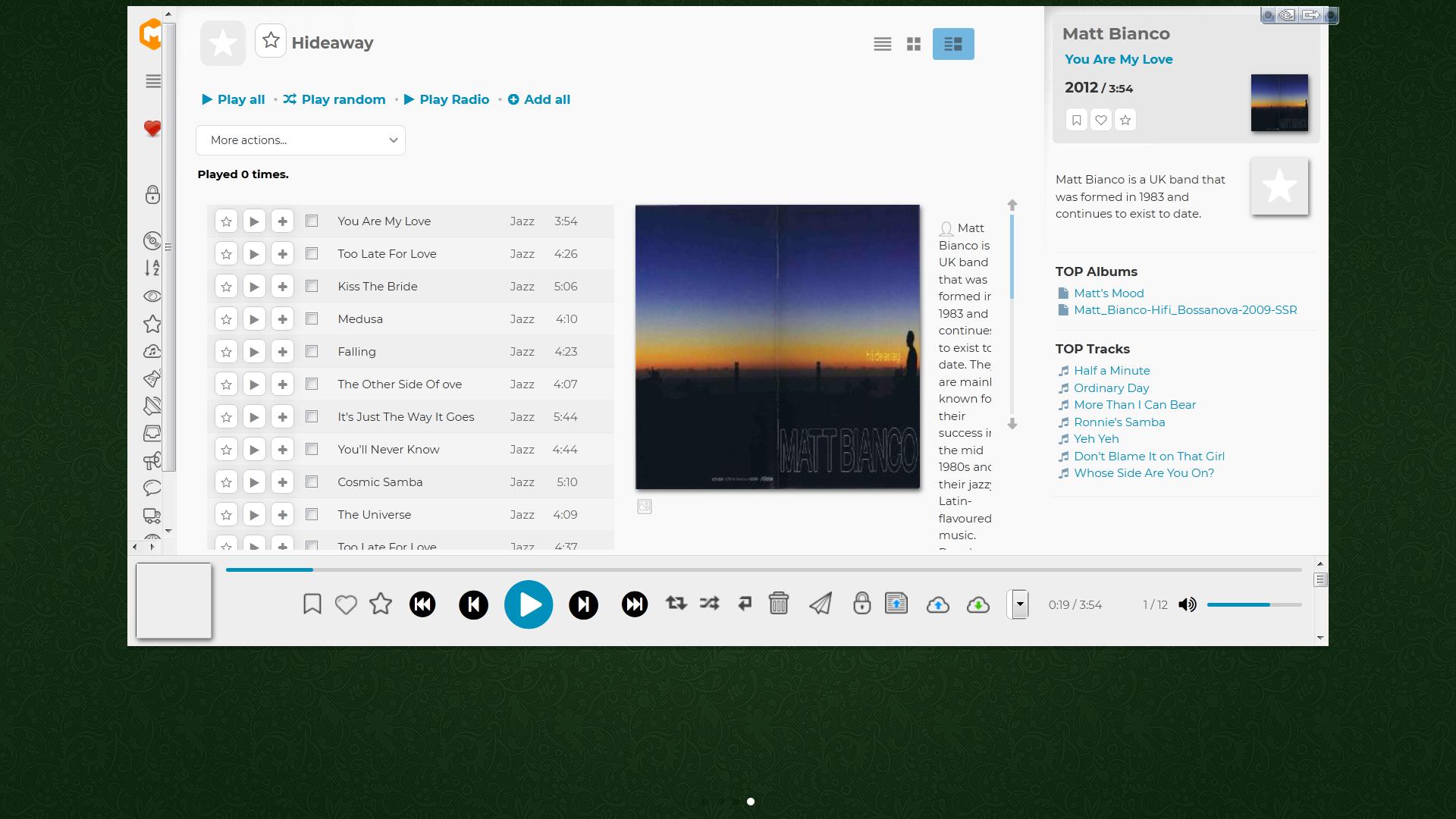
Task: Open the eye icon in left sidebar
Action: [152, 296]
